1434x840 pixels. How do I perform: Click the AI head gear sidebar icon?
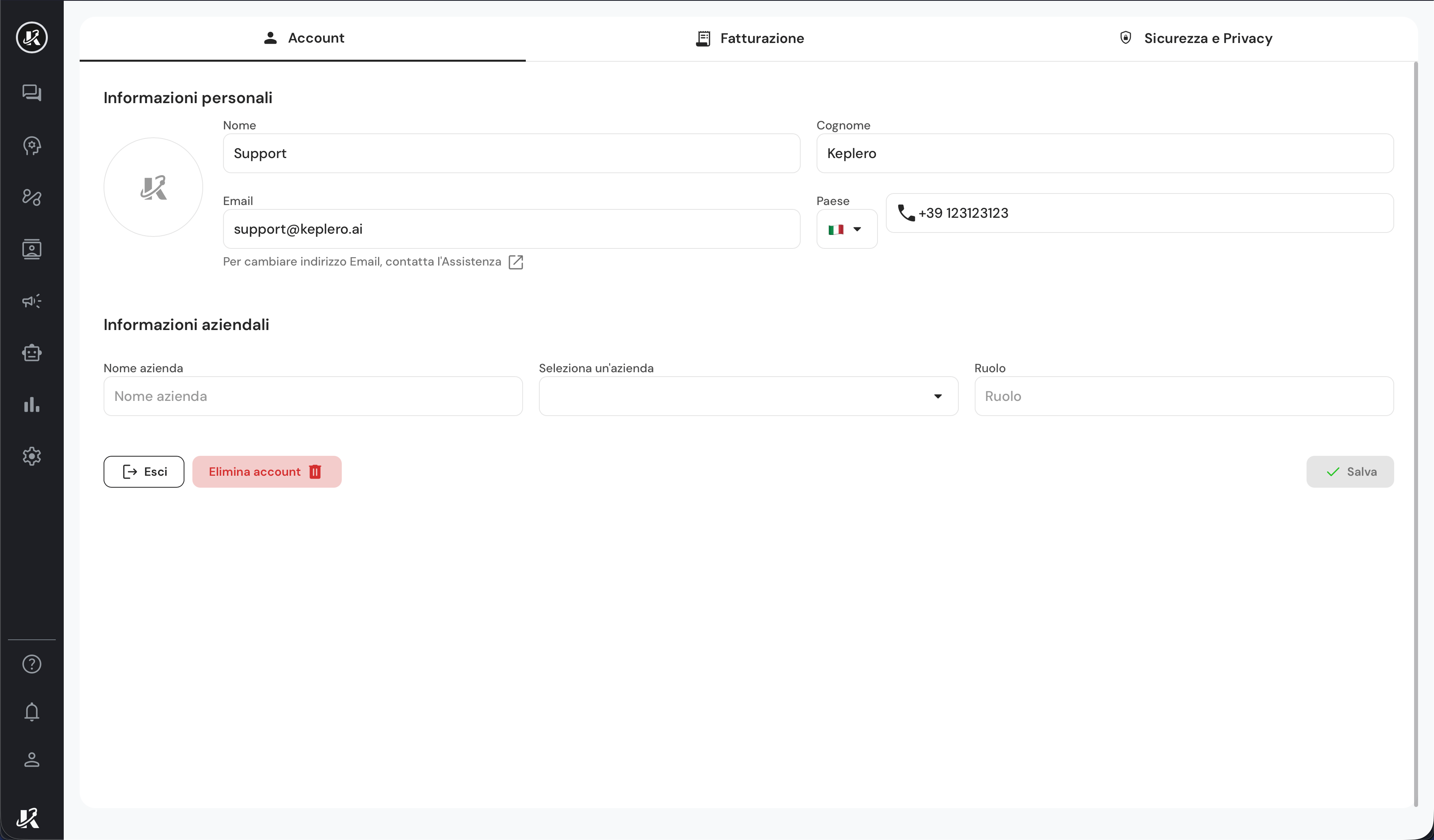(x=32, y=146)
